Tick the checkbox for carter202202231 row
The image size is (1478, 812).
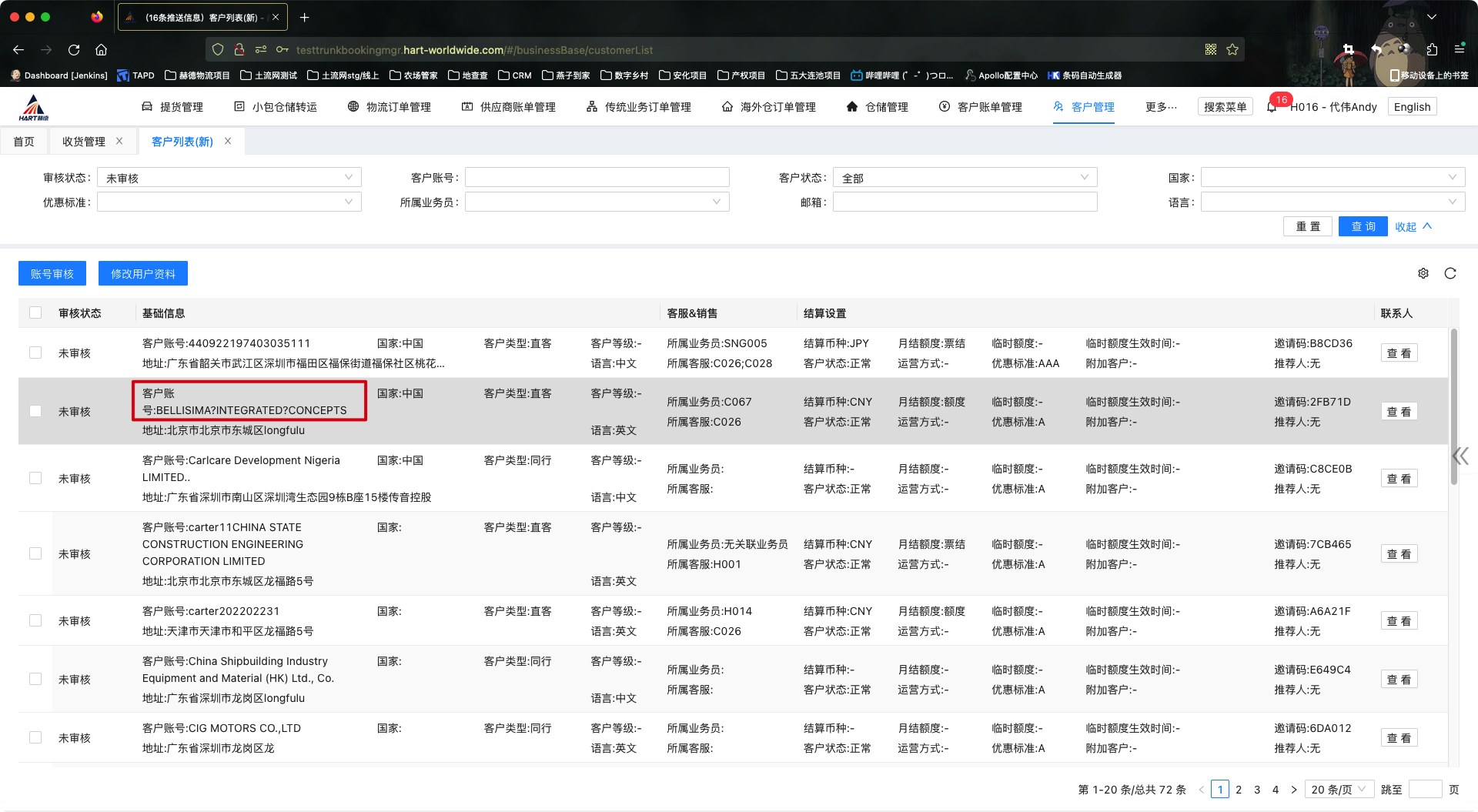pos(35,620)
